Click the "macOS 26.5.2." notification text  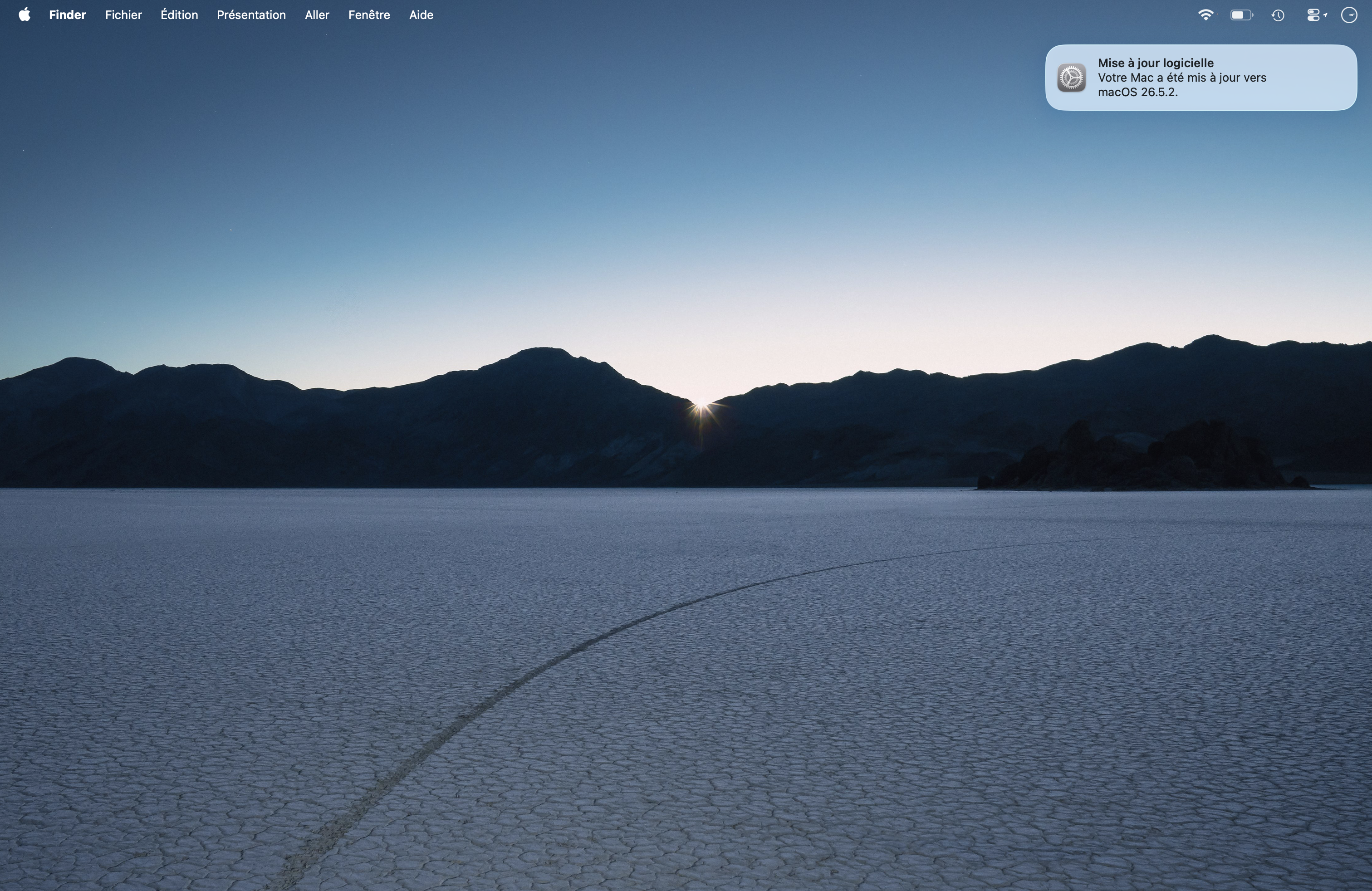click(1137, 92)
